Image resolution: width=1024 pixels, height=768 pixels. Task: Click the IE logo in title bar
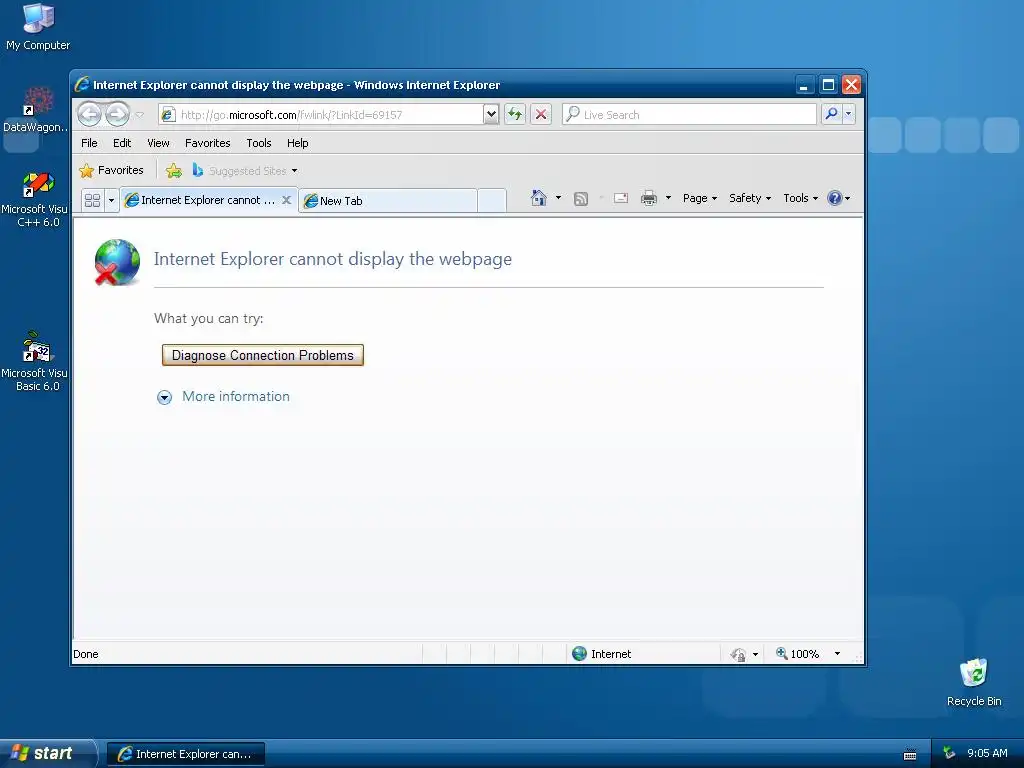82,84
